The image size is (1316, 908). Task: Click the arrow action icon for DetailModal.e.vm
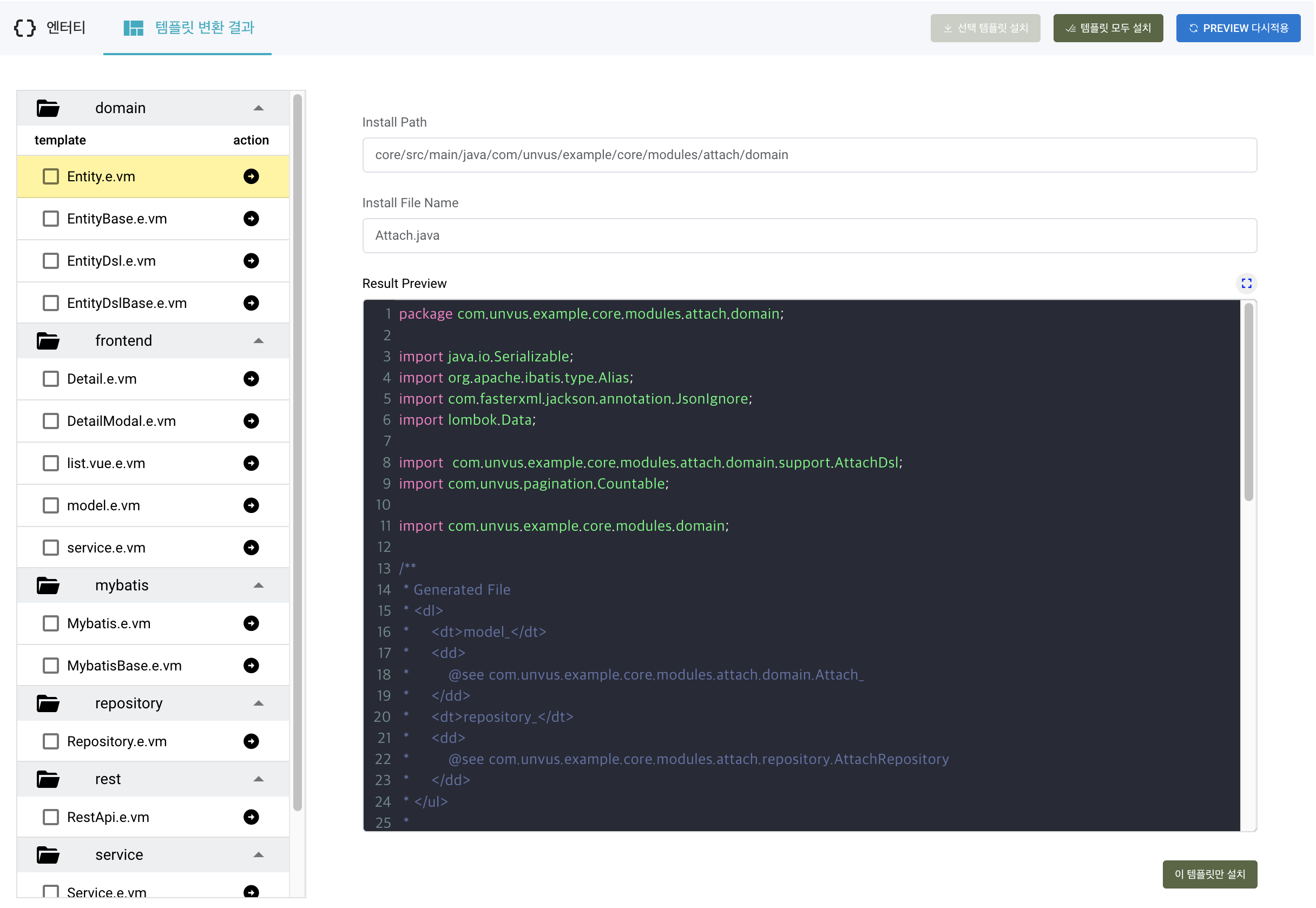click(251, 421)
